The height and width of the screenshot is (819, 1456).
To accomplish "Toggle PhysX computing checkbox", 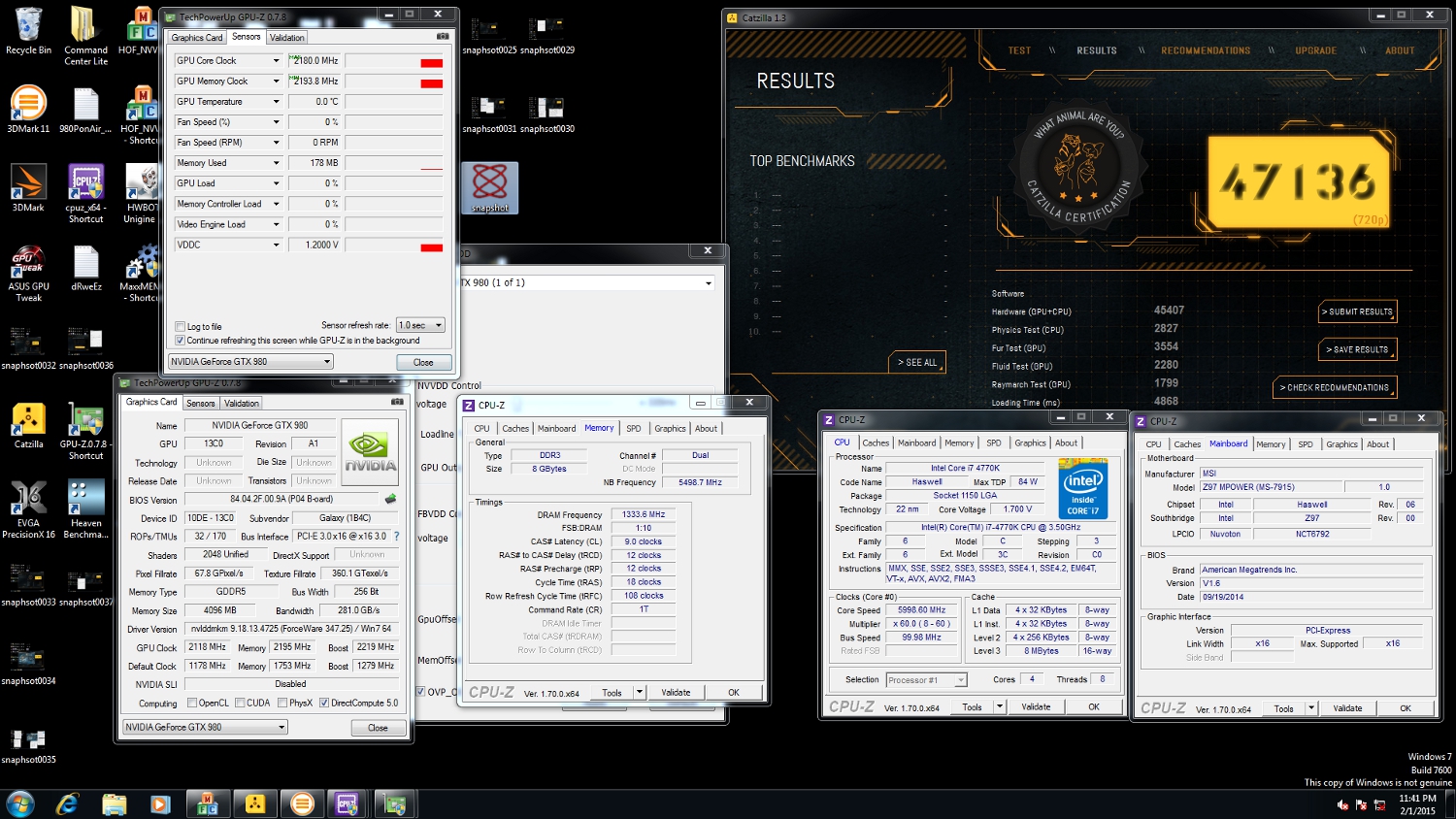I will [x=282, y=703].
